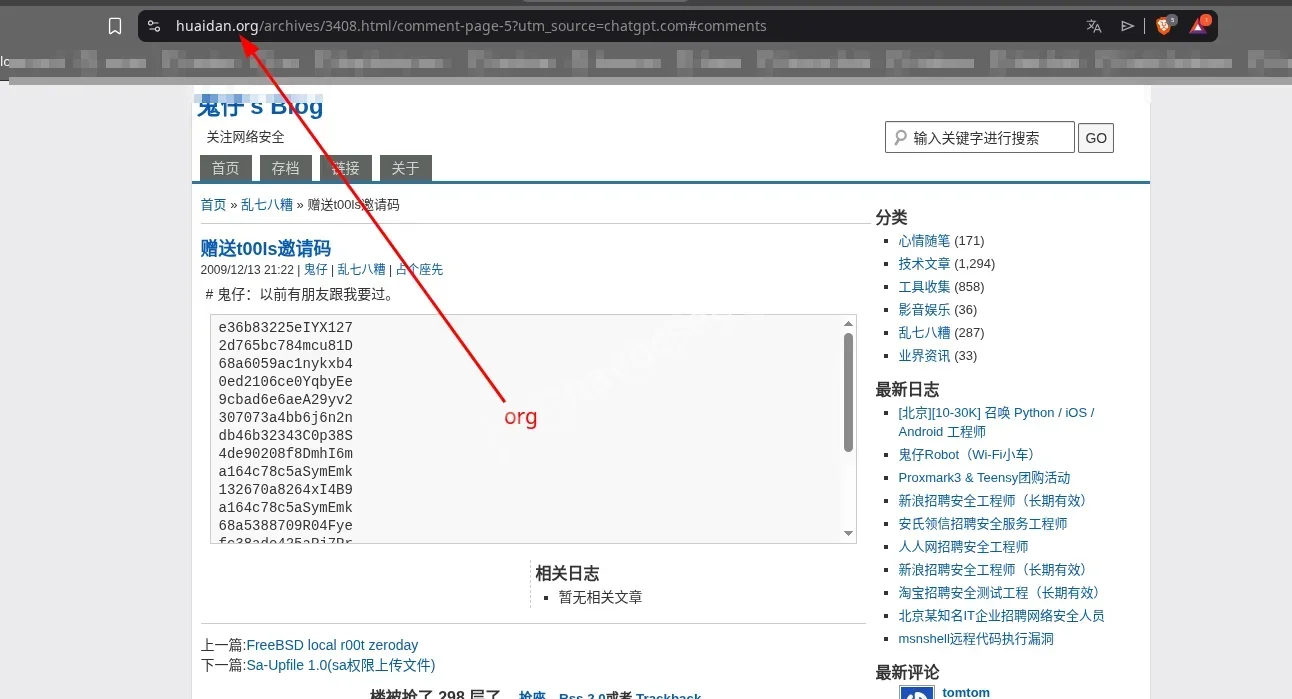This screenshot has height=699, width=1292.
Task: Click the scroll-down arrow of the code box
Action: [849, 534]
